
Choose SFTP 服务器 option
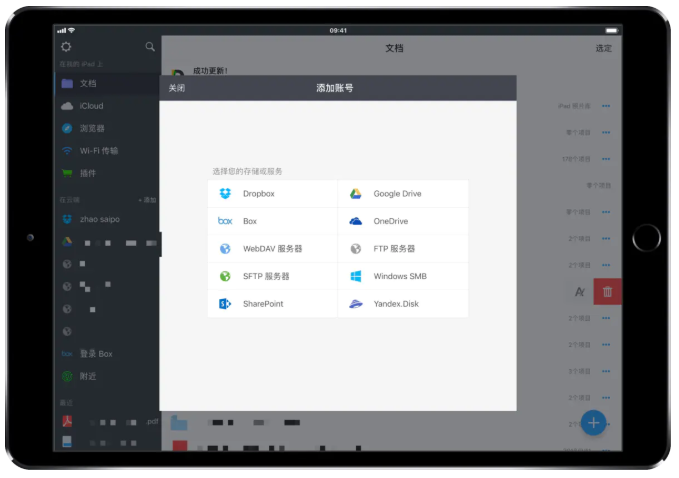tap(265, 276)
